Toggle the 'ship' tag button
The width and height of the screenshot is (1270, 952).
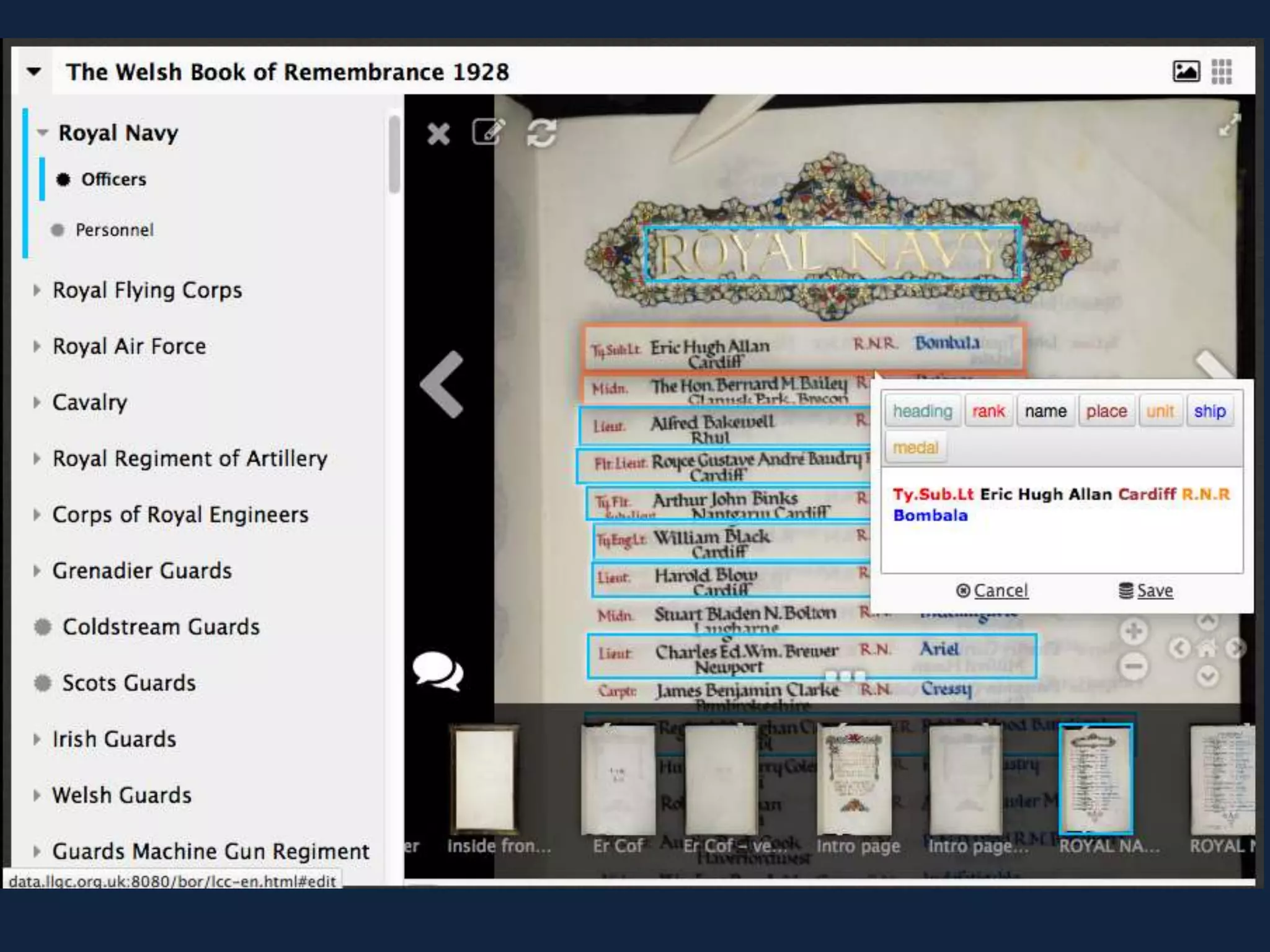[x=1209, y=412]
